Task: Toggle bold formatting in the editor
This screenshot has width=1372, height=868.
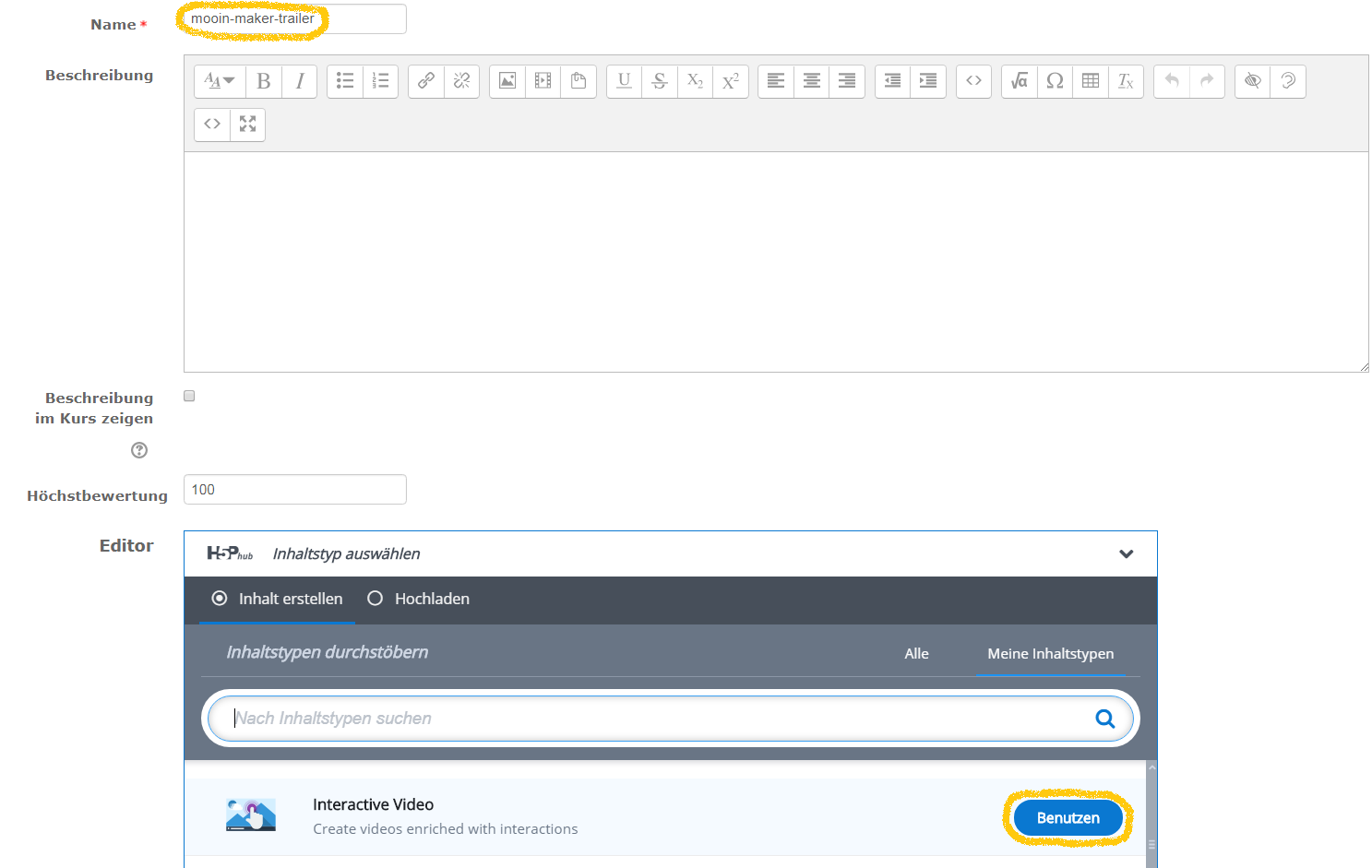Action: point(264,81)
